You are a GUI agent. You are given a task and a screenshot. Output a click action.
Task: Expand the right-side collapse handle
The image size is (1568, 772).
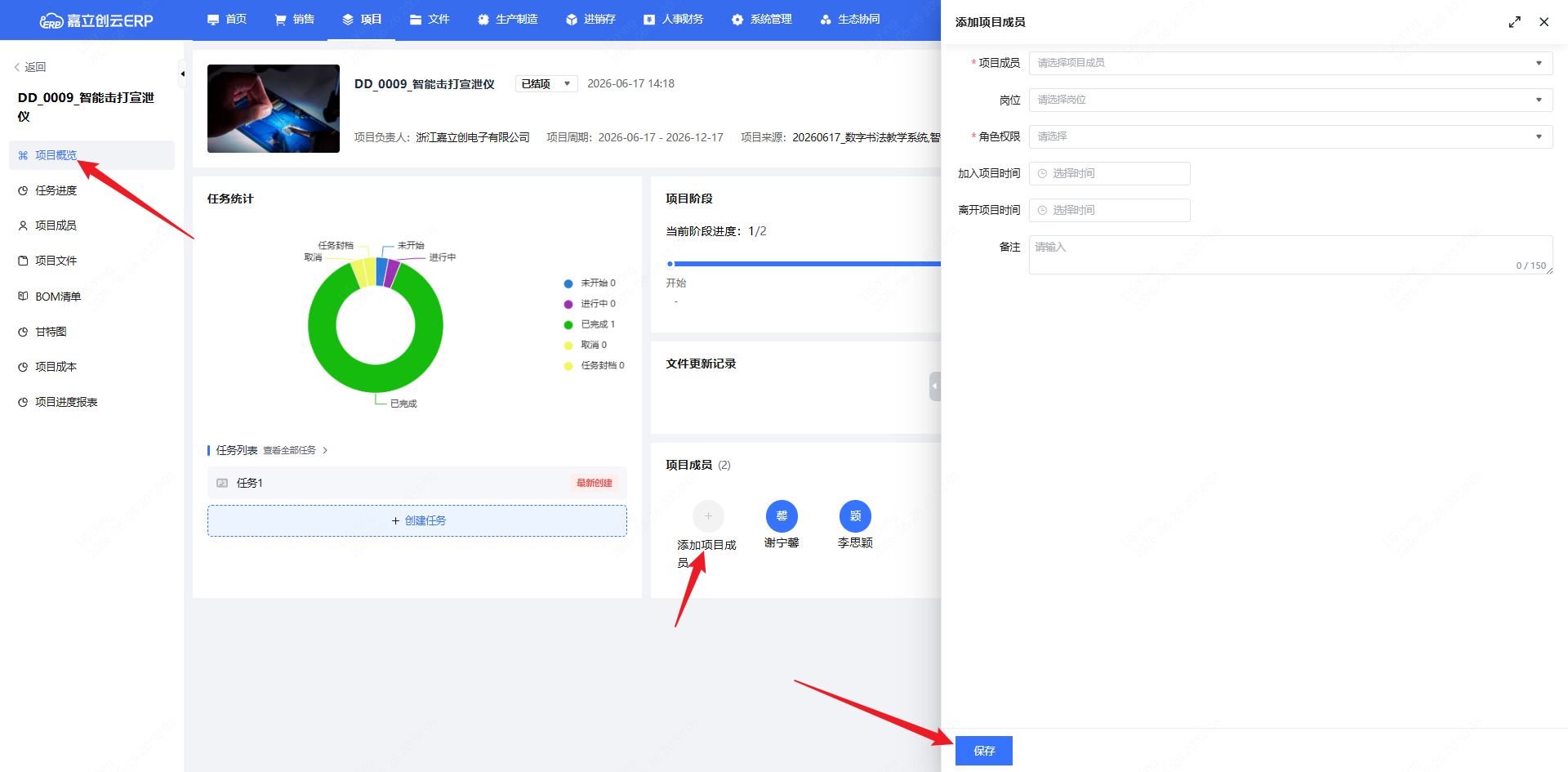pyautogui.click(x=935, y=386)
